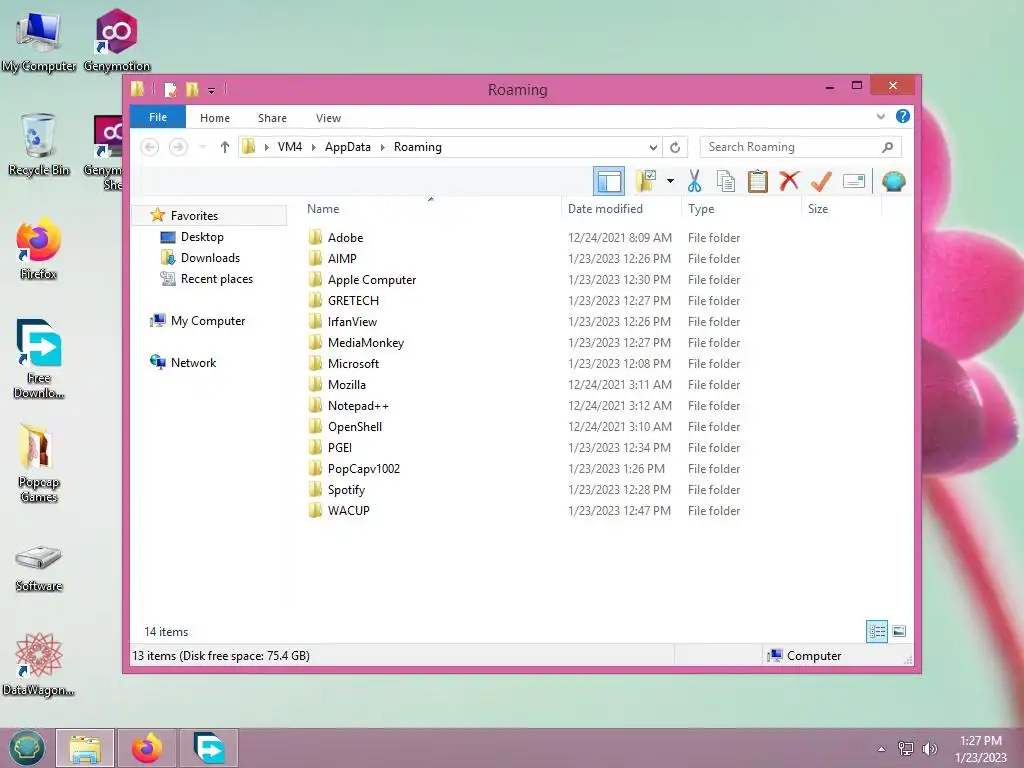Image resolution: width=1024 pixels, height=768 pixels.
Task: Click the quick access New folder icon
Action: pos(192,89)
